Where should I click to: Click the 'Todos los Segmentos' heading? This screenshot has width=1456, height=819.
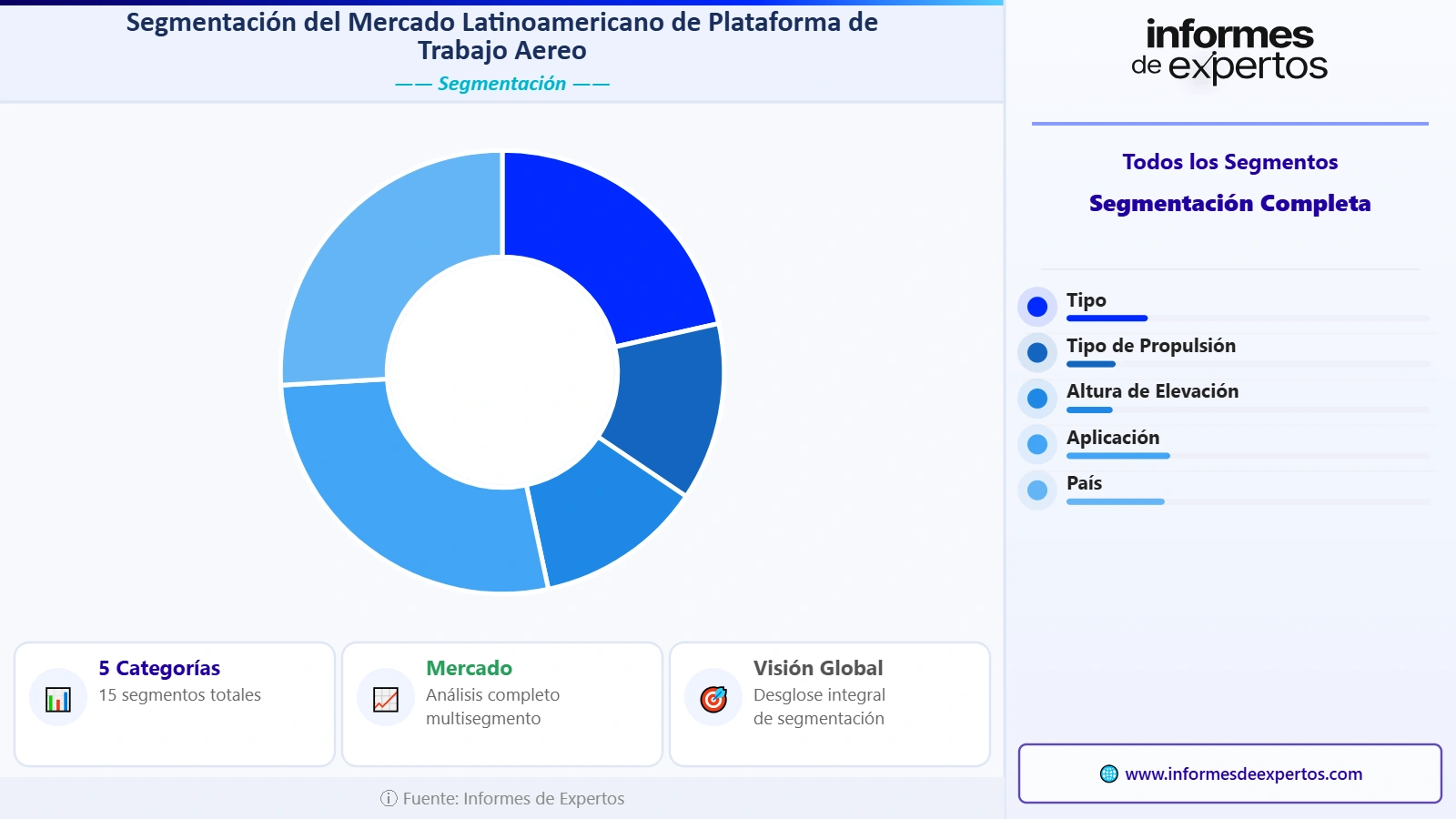[x=1229, y=162]
